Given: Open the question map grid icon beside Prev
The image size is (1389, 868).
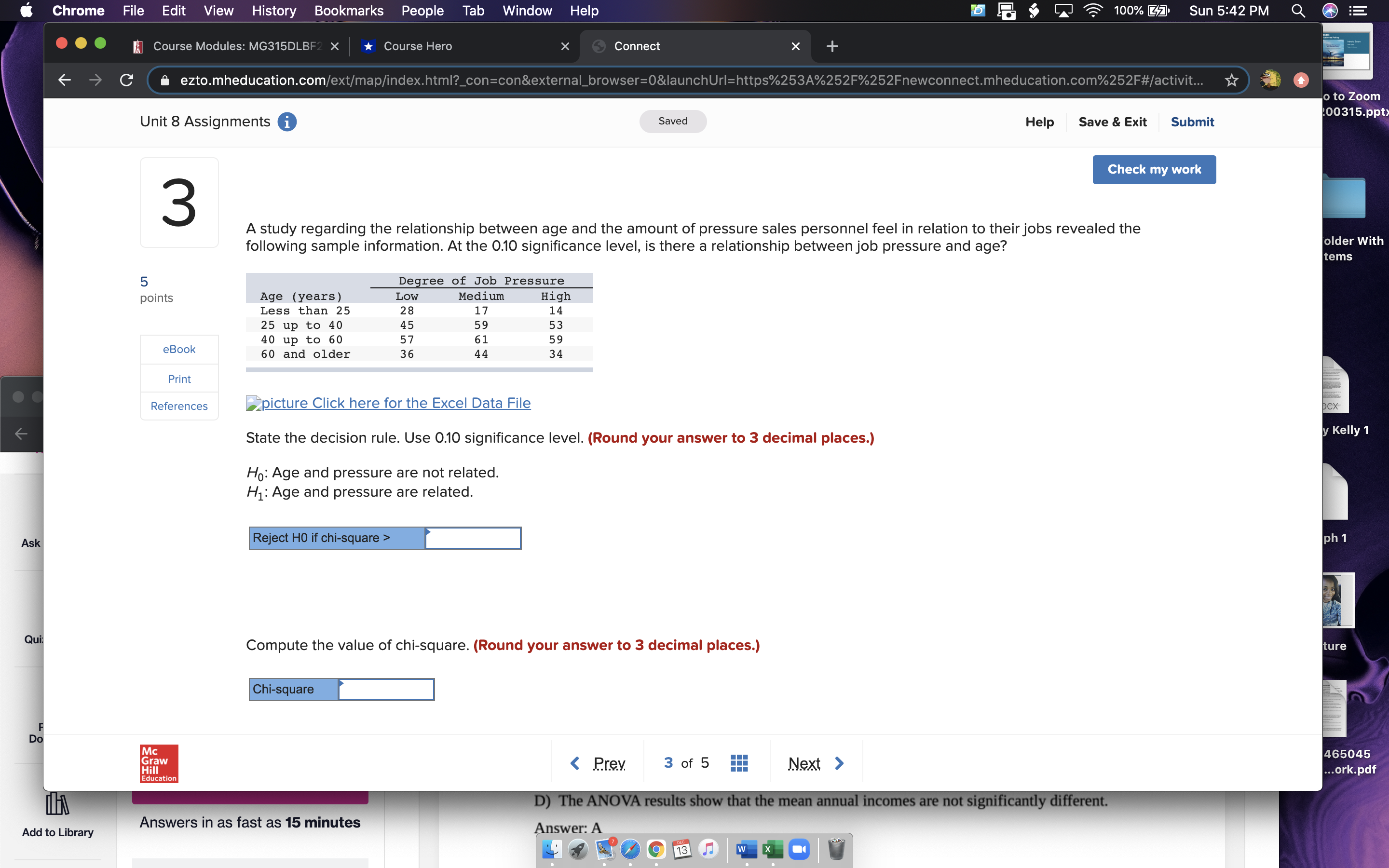Looking at the screenshot, I should 739,762.
